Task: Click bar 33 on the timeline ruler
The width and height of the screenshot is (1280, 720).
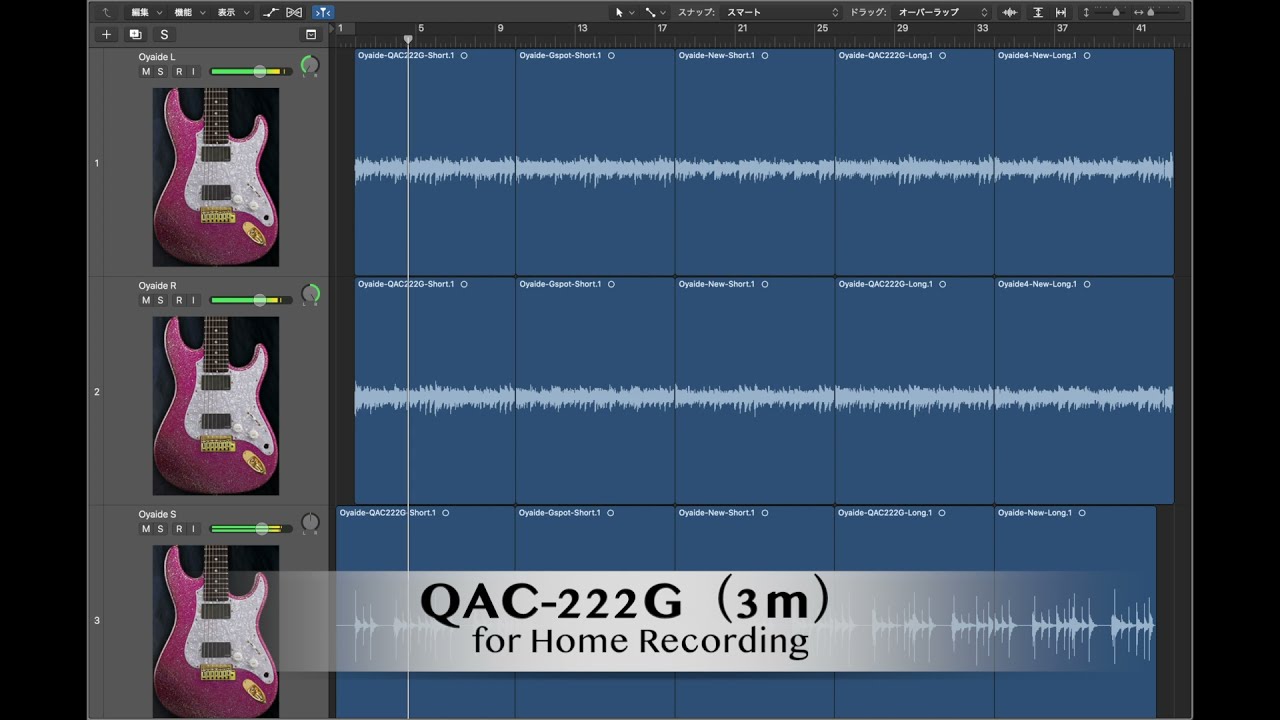Action: pos(983,28)
